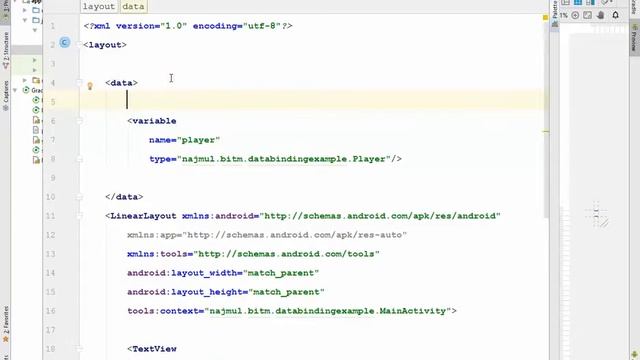Click the opening <data> tag
This screenshot has height=360, width=640.
click(x=122, y=83)
